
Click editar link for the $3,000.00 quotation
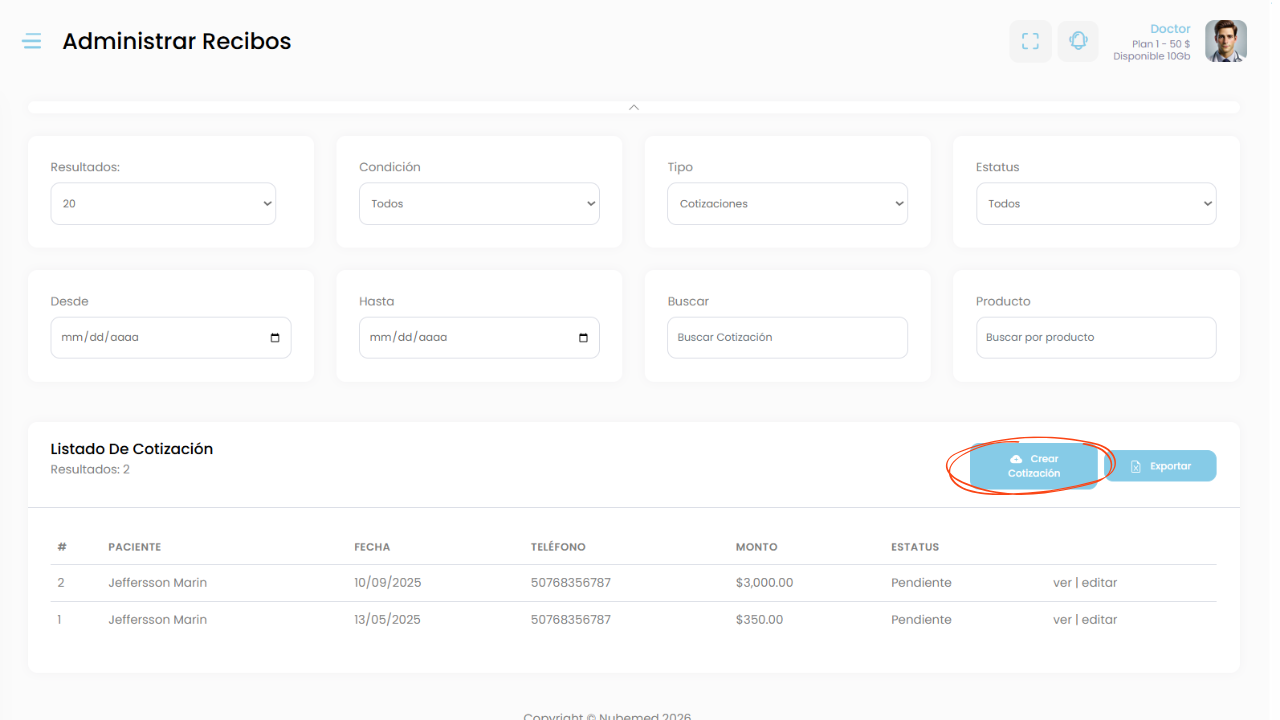[x=1099, y=583]
